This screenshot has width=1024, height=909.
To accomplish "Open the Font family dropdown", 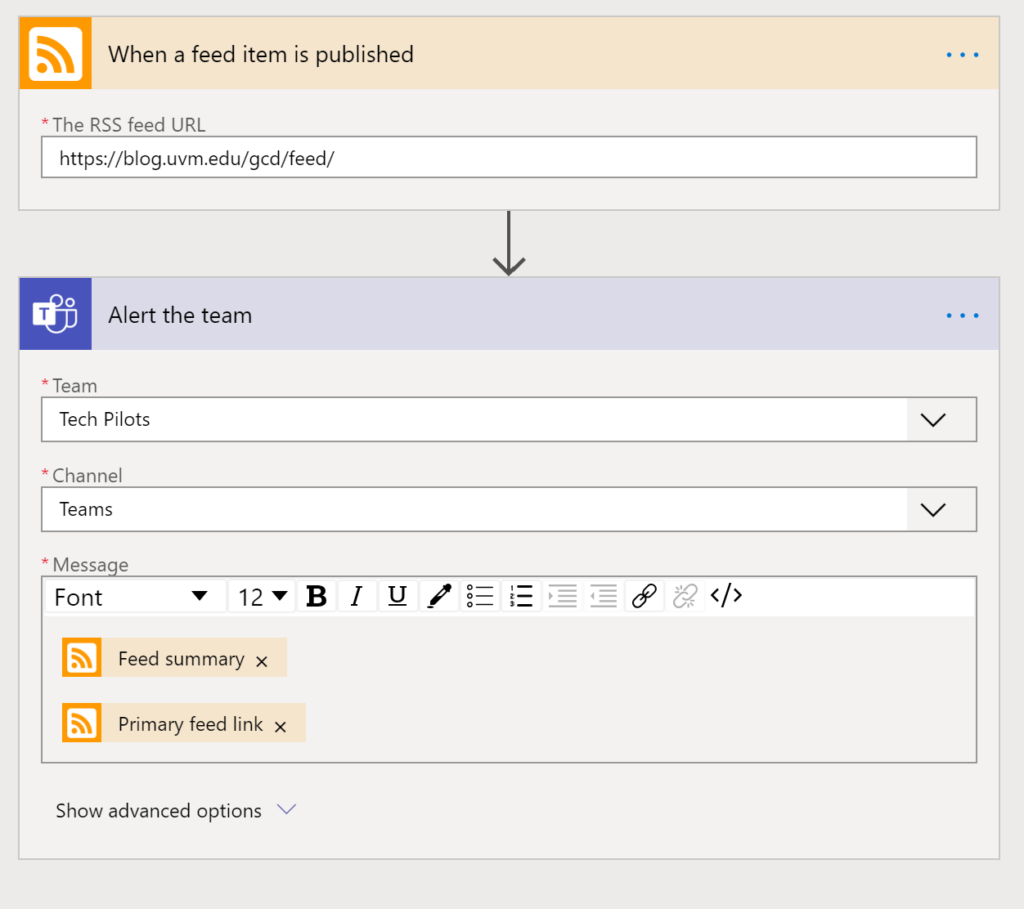I will [x=131, y=597].
